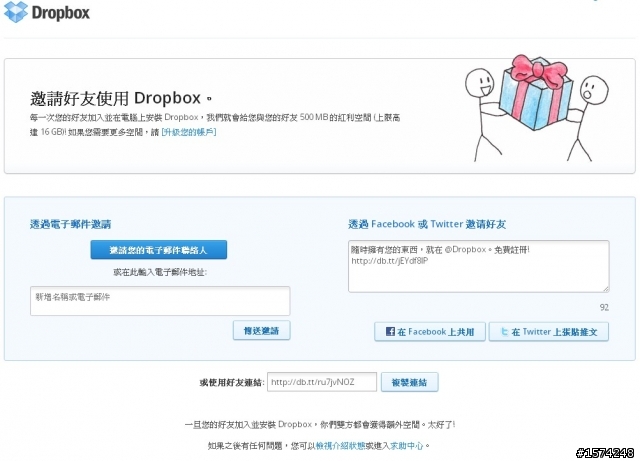The height and width of the screenshot is (461, 640).
Task: Select the friend link URL field
Action: point(322,382)
